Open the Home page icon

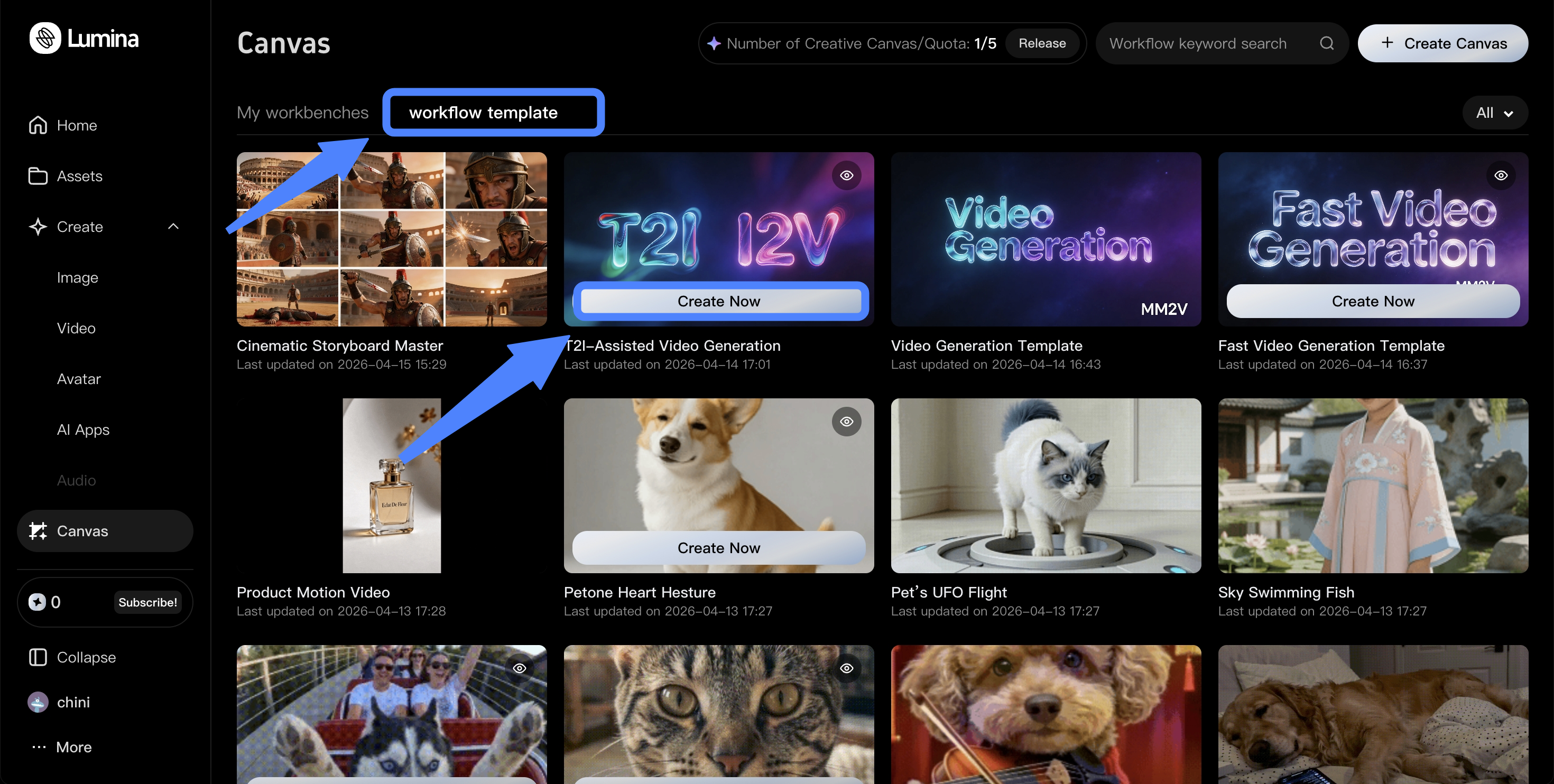(x=38, y=125)
